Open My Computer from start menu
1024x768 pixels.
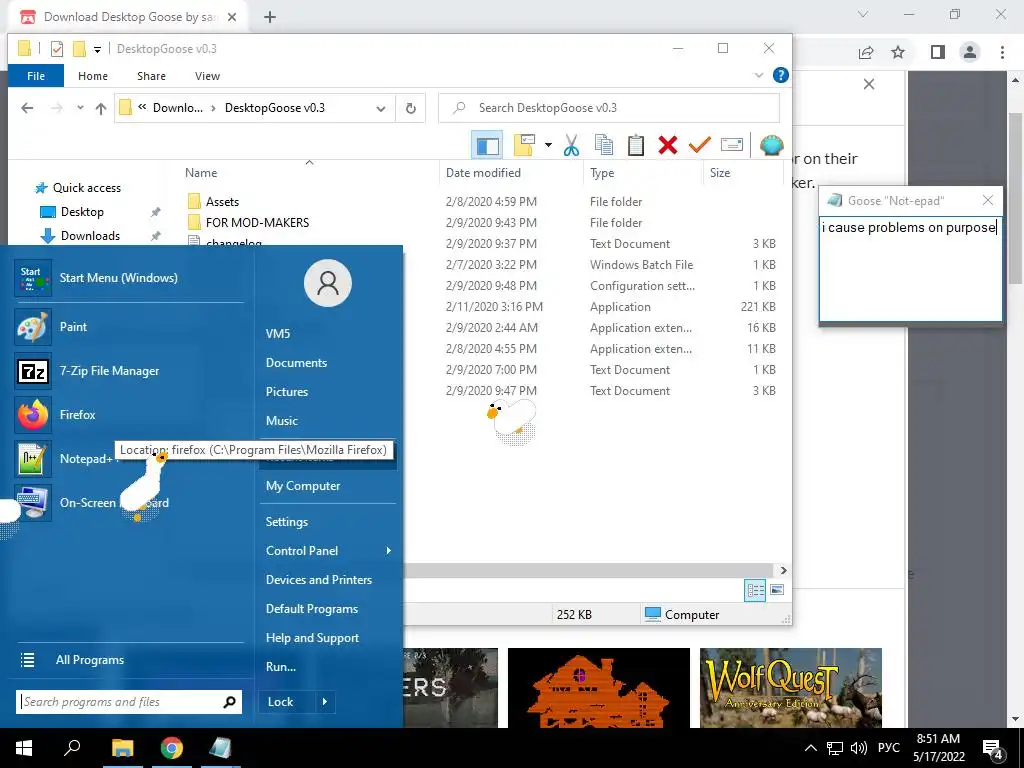303,486
